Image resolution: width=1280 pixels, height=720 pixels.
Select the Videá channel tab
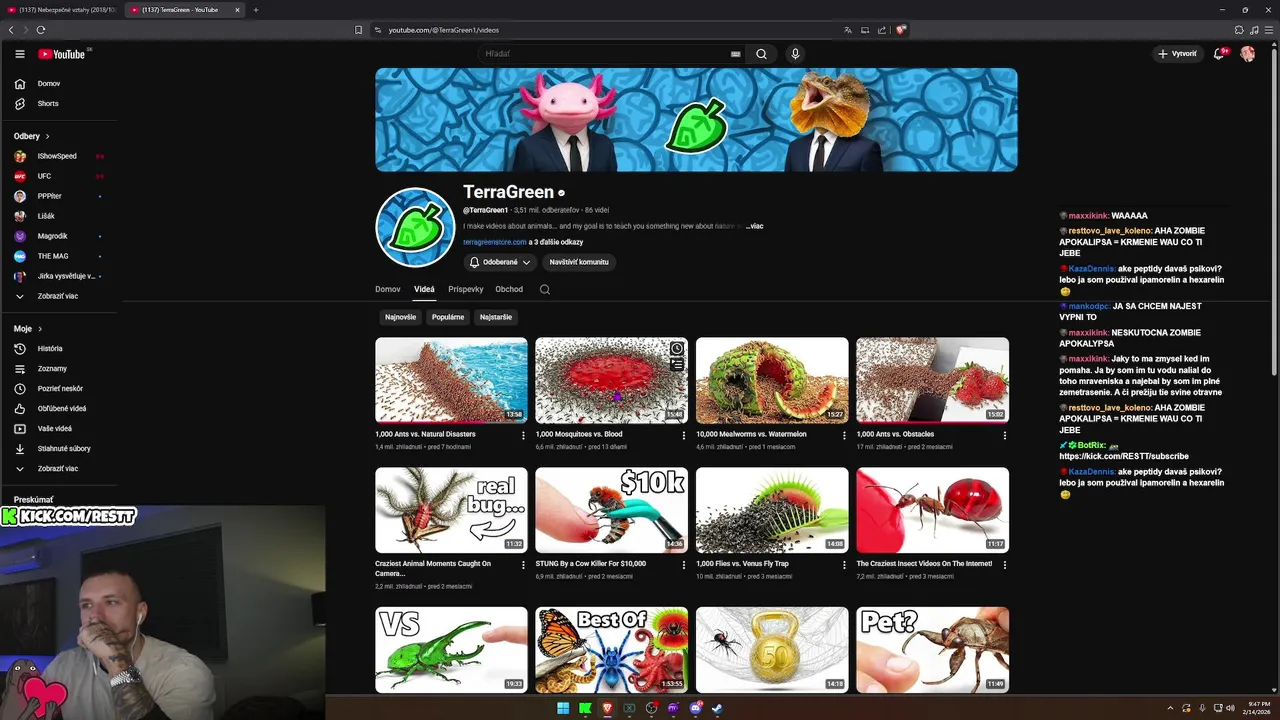click(424, 289)
